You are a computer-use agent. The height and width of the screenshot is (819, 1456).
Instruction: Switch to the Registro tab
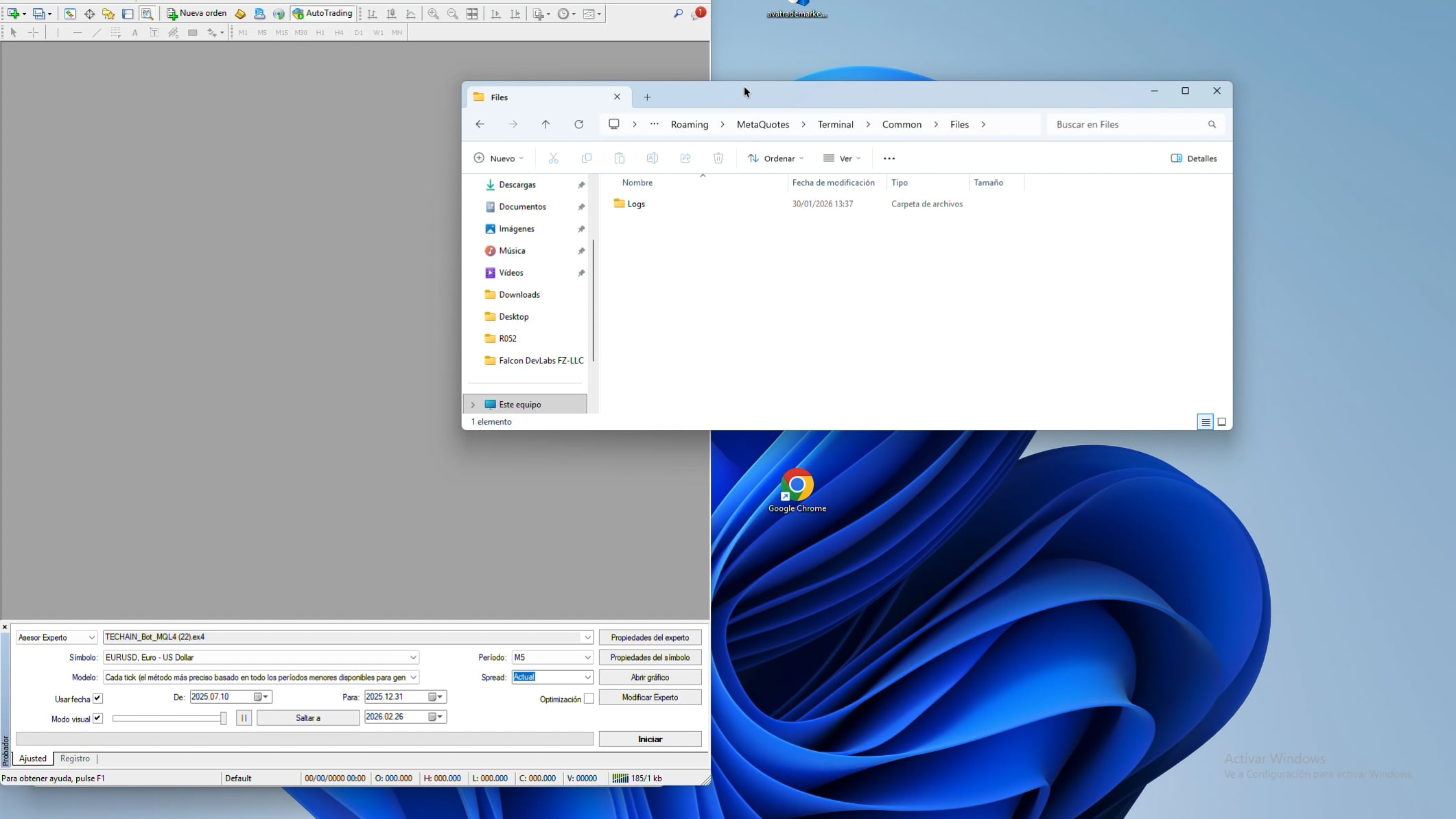75,759
